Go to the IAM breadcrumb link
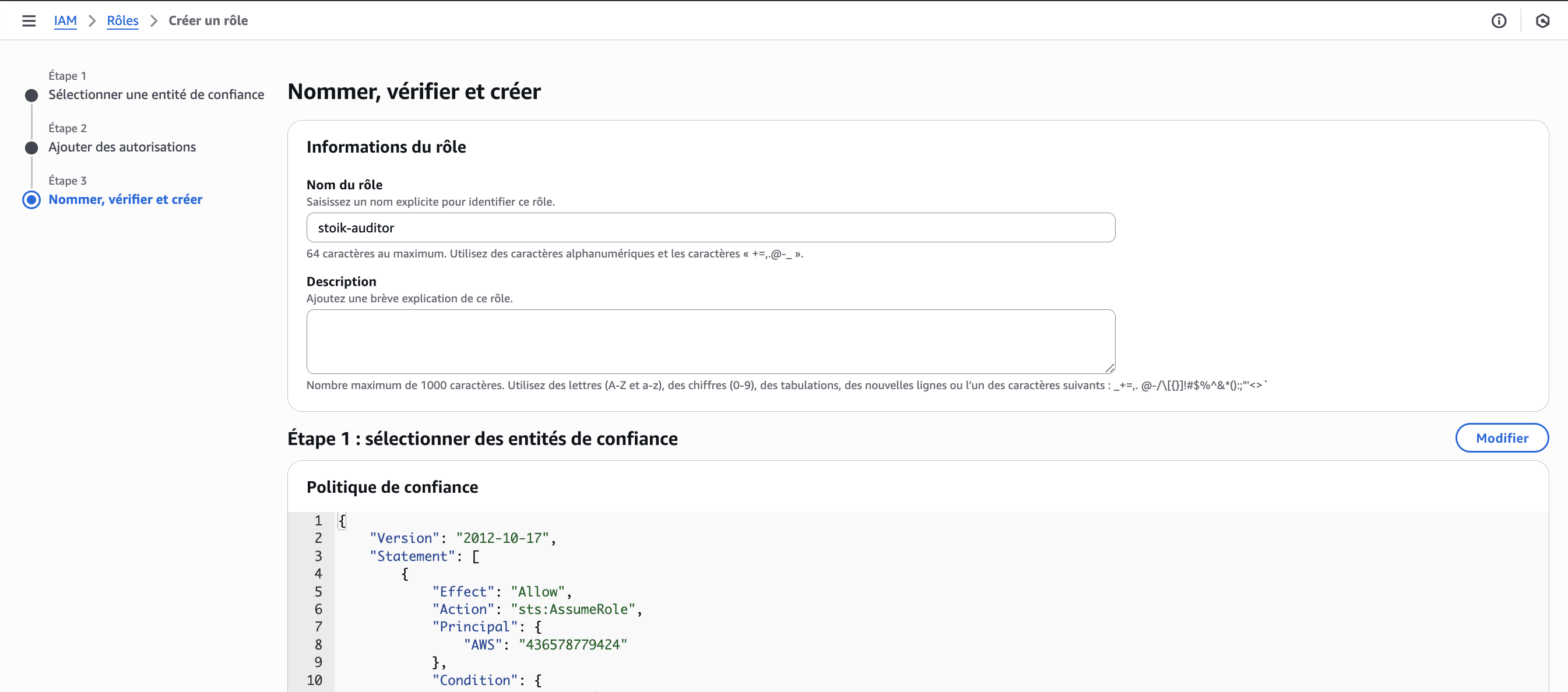This screenshot has width=1568, height=692. 65,20
